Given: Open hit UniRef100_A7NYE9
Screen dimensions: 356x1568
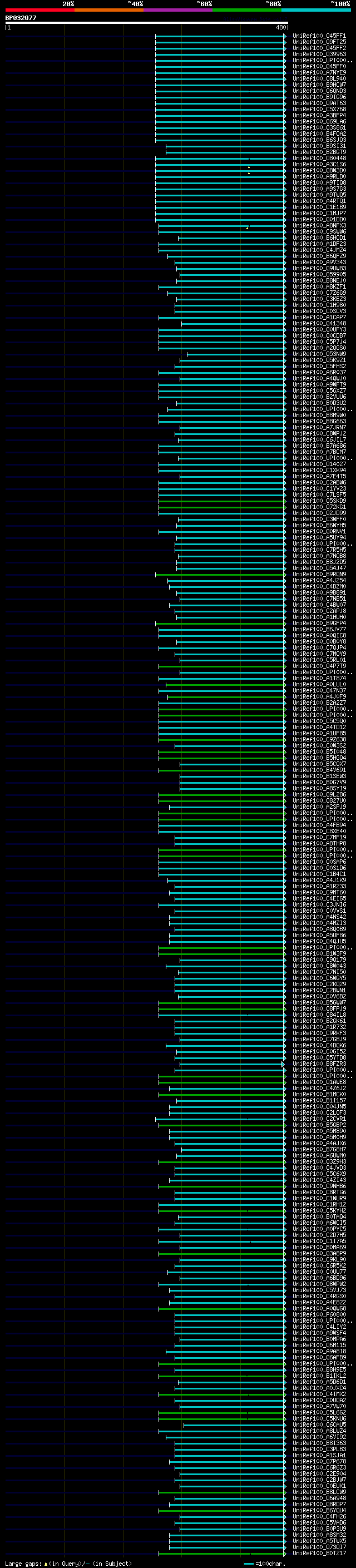Looking at the screenshot, I should tap(319, 72).
